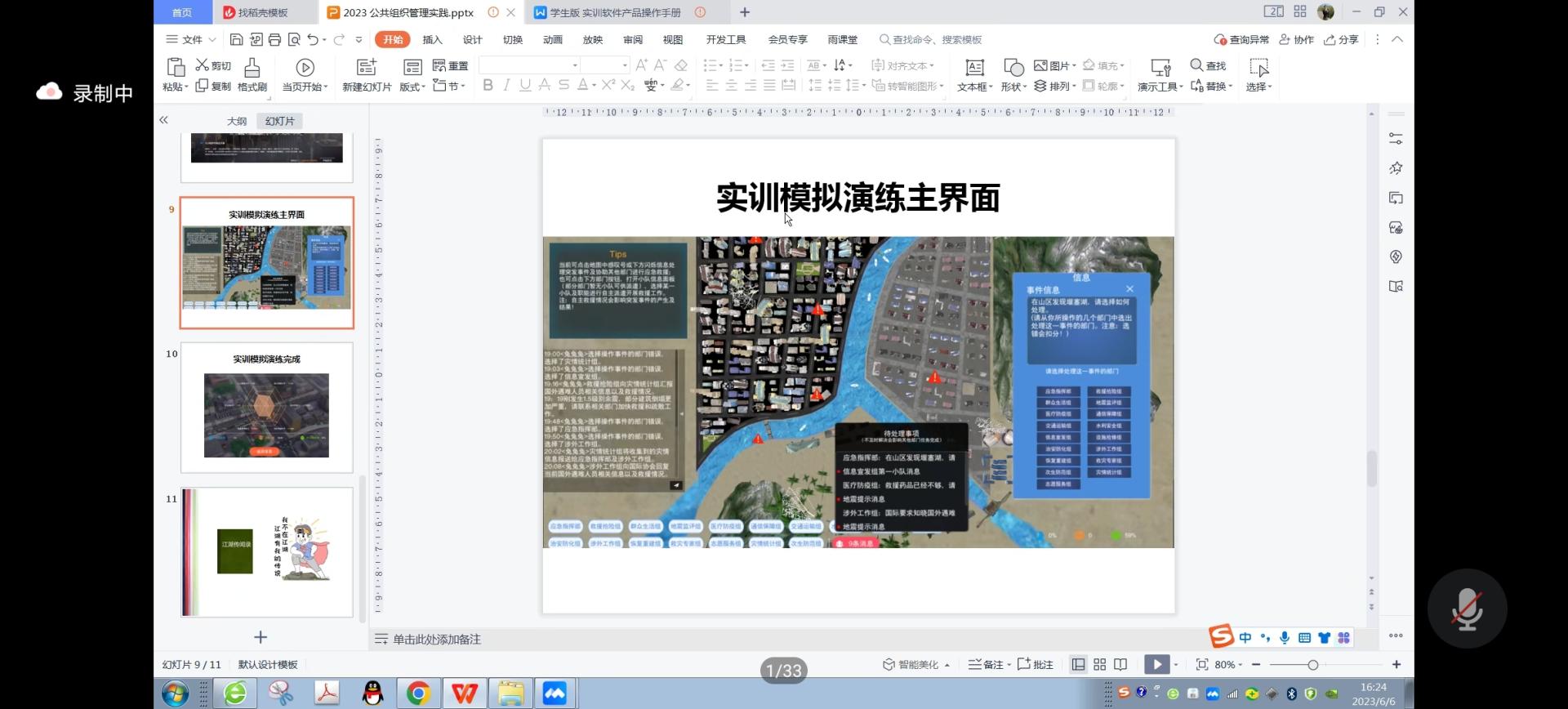The width and height of the screenshot is (1568, 709).
Task: Open the 文件 menu dropdown
Action: click(192, 39)
